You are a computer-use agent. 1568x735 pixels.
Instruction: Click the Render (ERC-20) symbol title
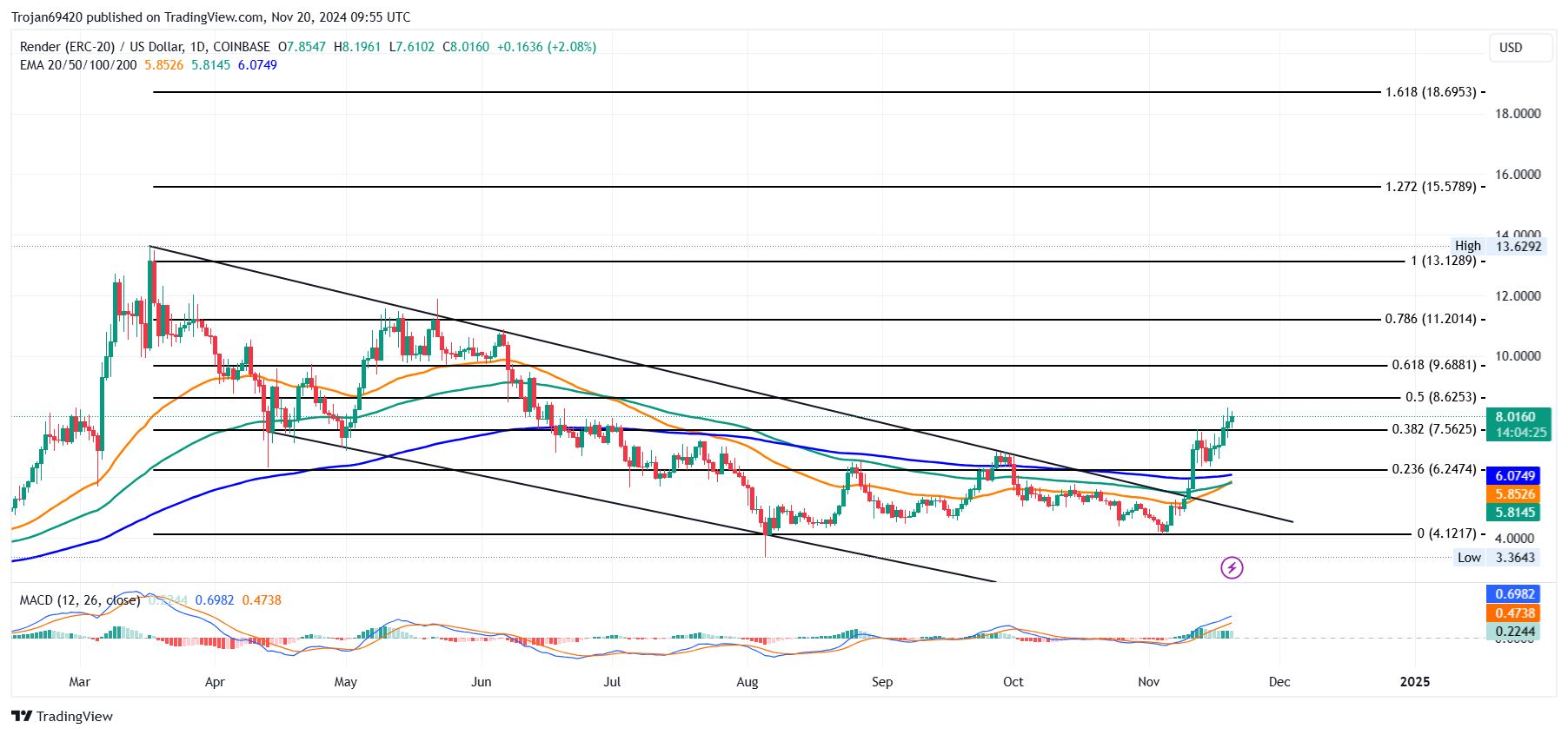pos(67,47)
